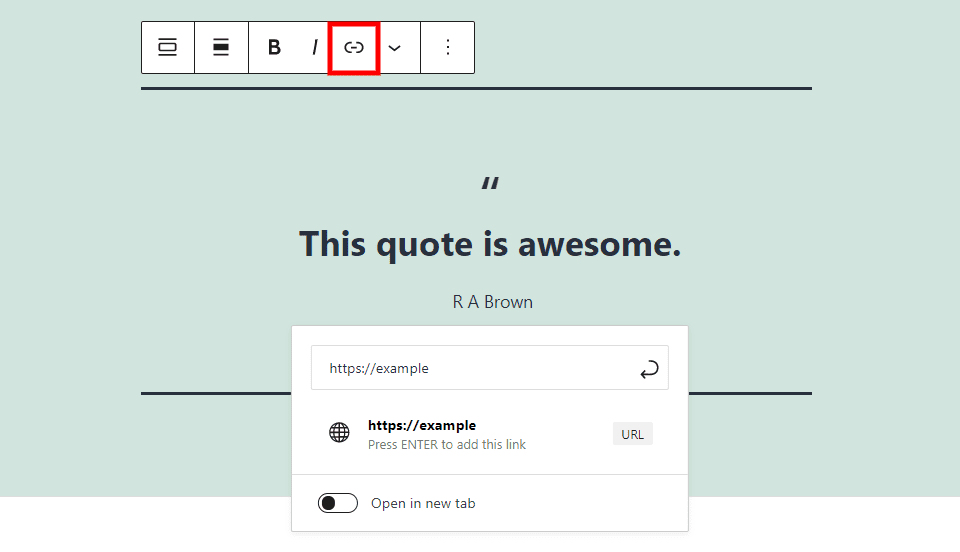
Task: Click the 'This quote is awesome.' text
Action: (x=490, y=244)
